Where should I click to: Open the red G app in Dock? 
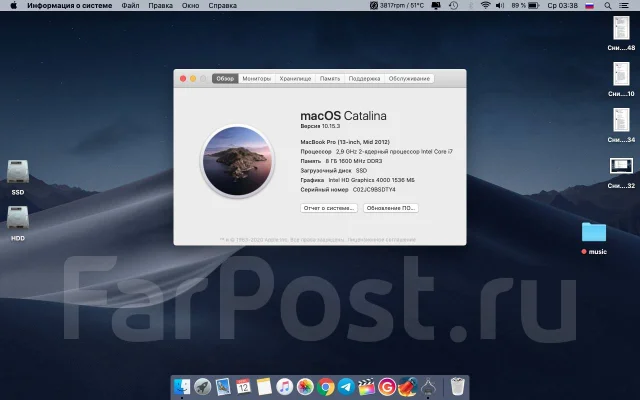point(387,386)
